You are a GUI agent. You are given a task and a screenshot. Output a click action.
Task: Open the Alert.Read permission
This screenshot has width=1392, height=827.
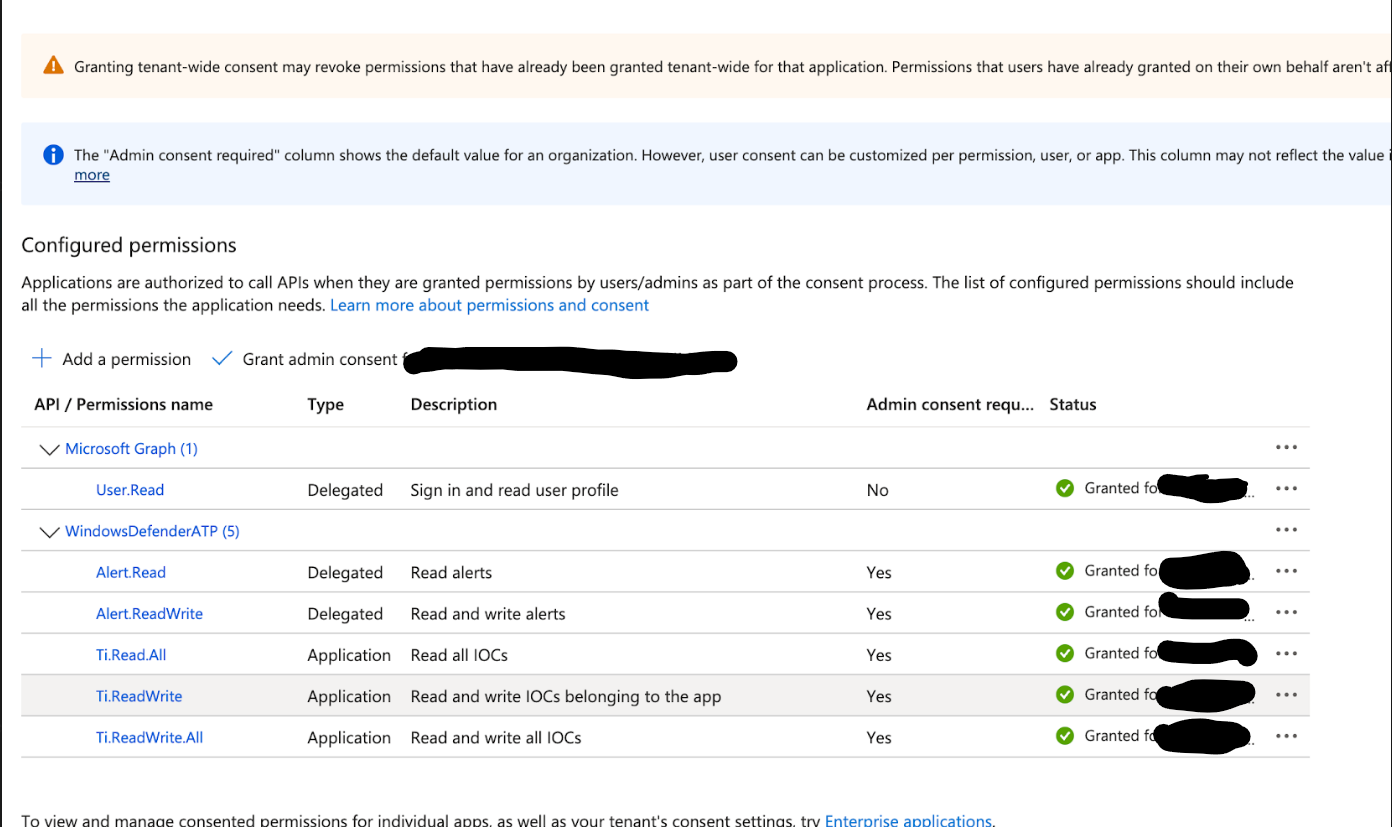[131, 572]
